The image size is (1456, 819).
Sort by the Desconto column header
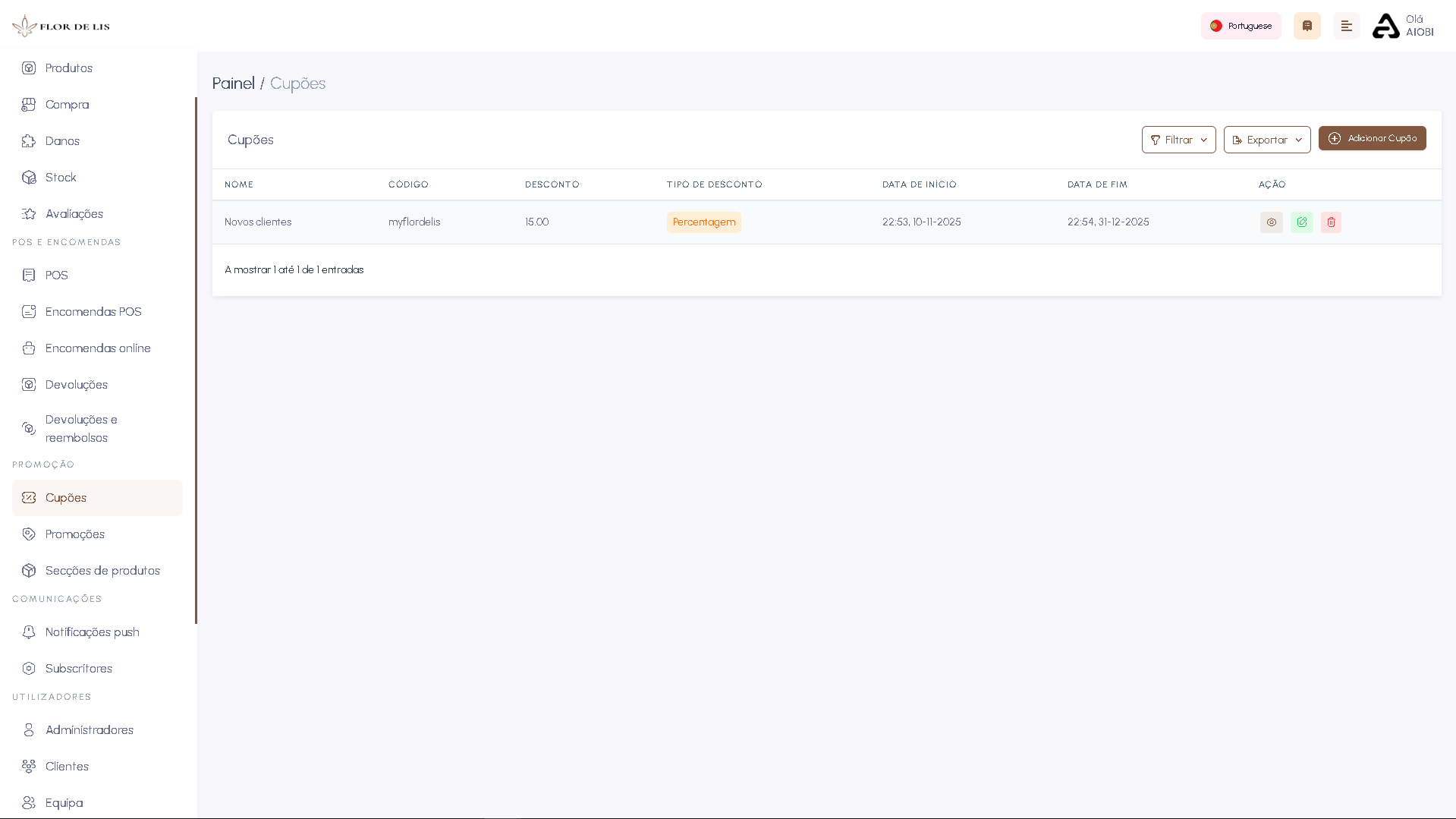[552, 184]
